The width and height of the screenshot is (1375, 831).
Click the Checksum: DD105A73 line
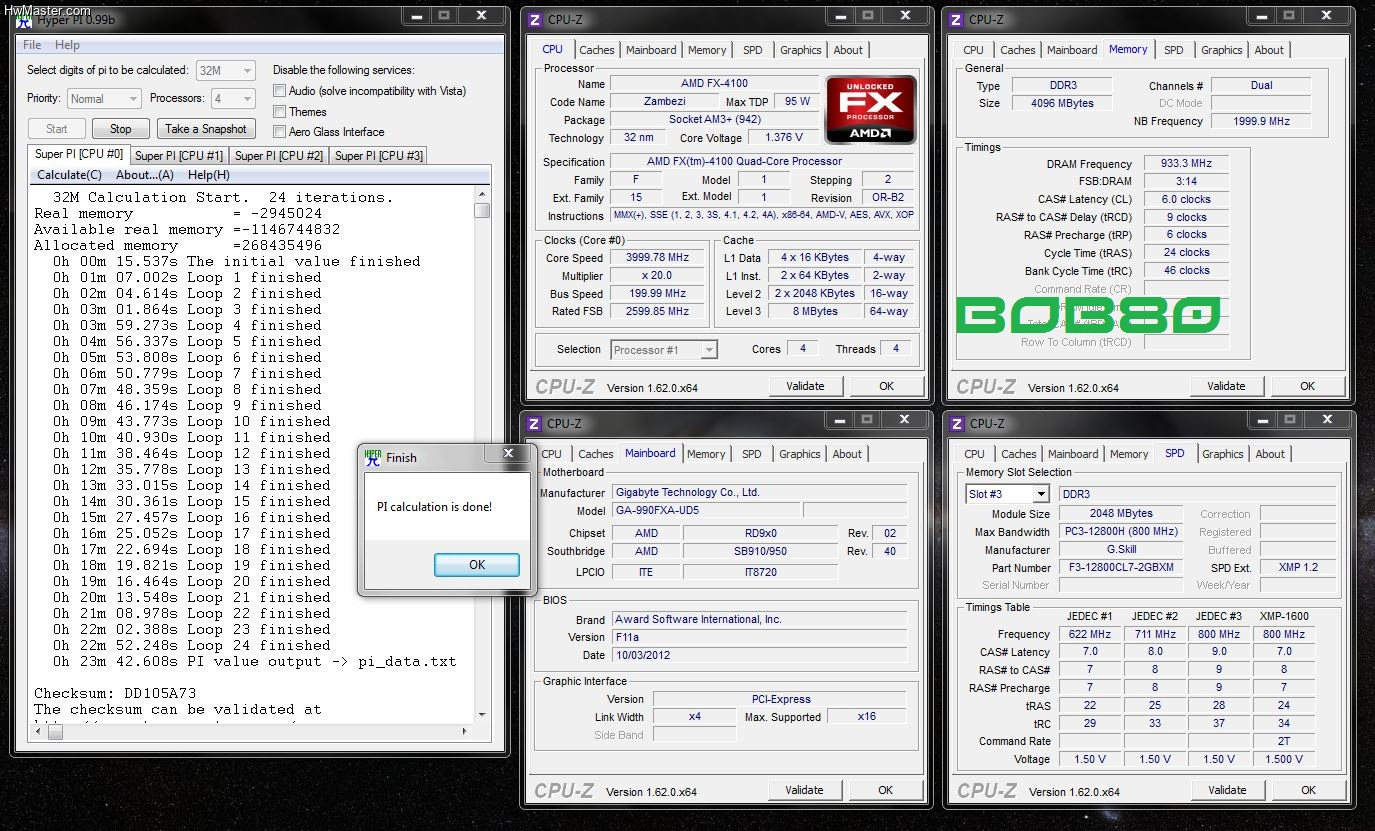point(115,693)
